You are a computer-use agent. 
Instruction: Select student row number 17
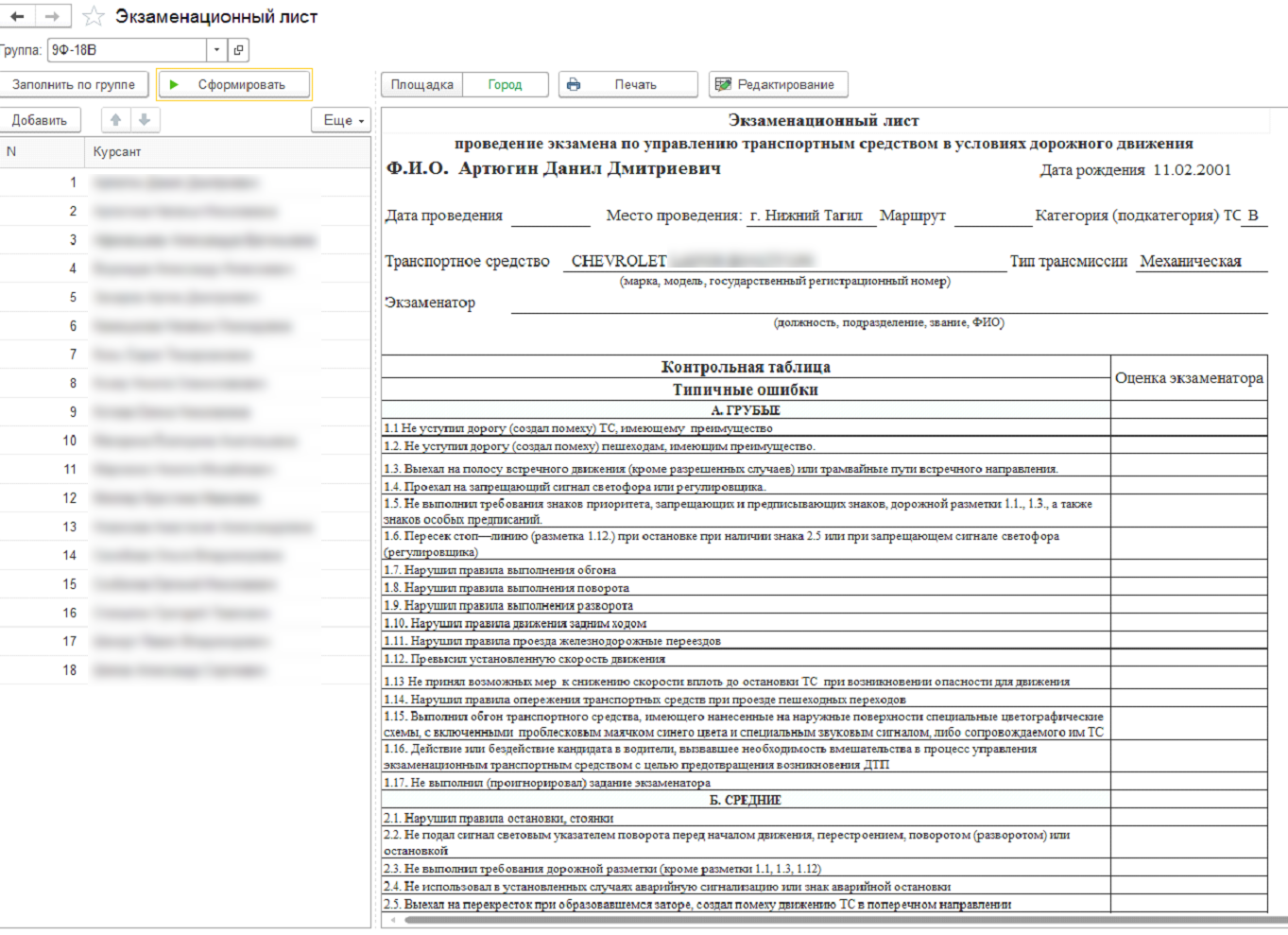(x=185, y=641)
